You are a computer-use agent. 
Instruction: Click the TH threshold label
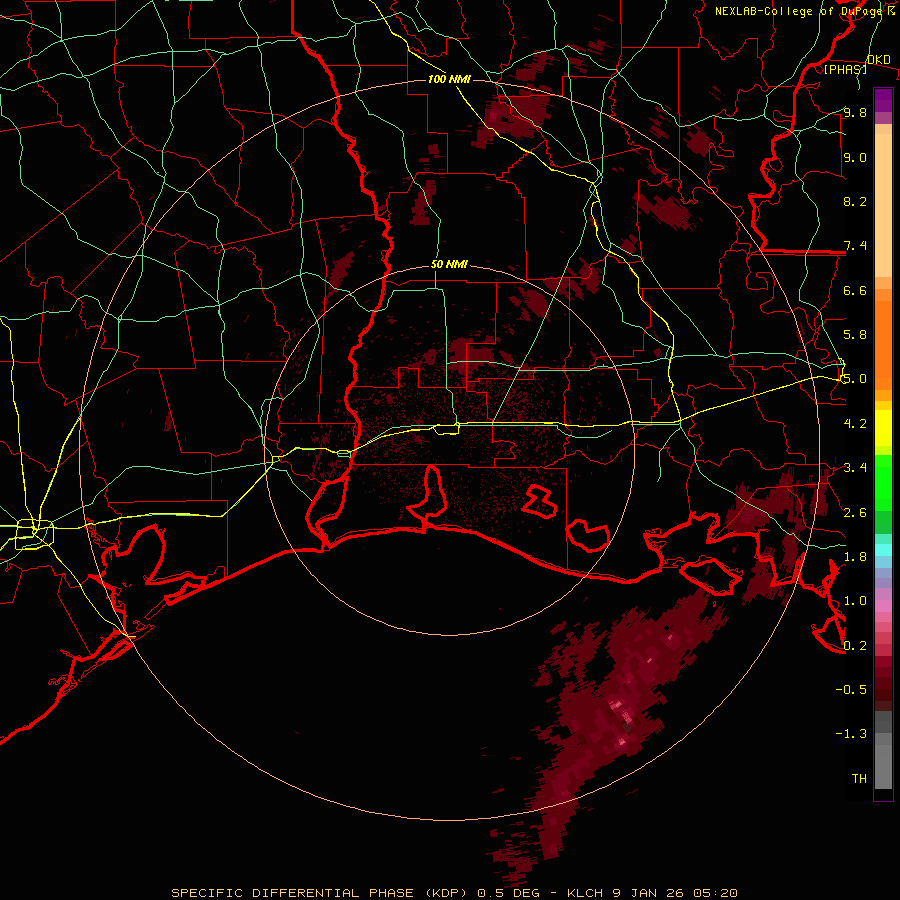coord(859,779)
